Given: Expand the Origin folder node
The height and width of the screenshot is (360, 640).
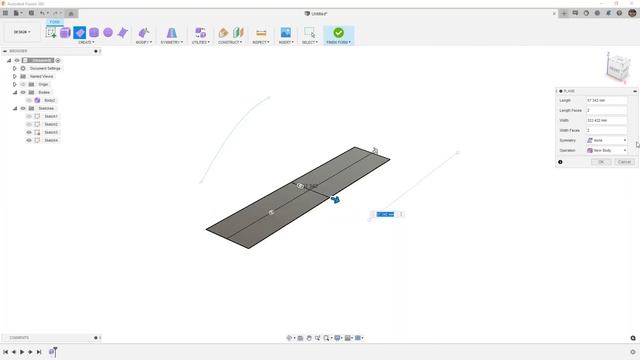Looking at the screenshot, I should [15, 84].
